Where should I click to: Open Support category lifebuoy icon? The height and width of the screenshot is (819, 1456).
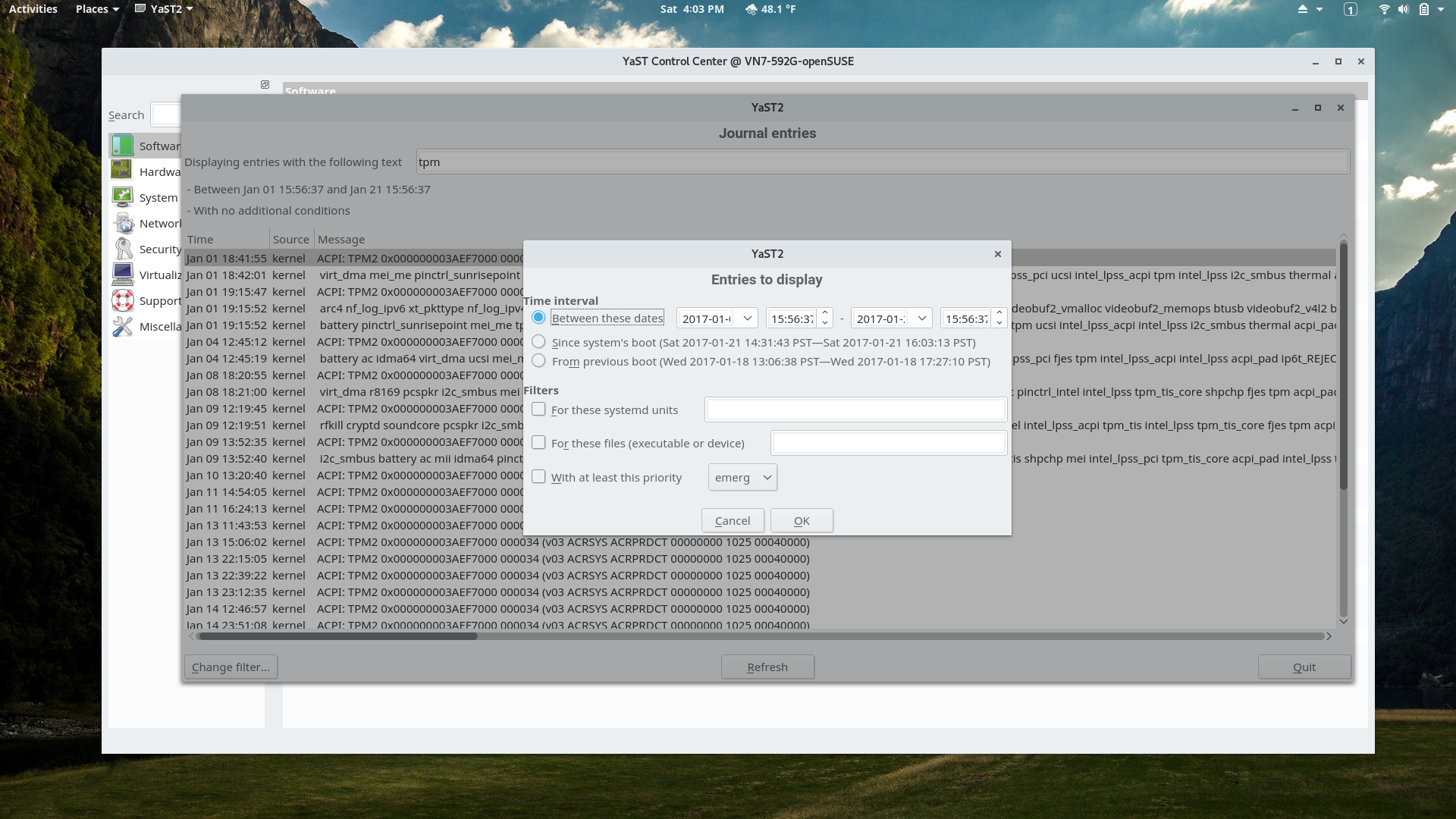tap(122, 300)
